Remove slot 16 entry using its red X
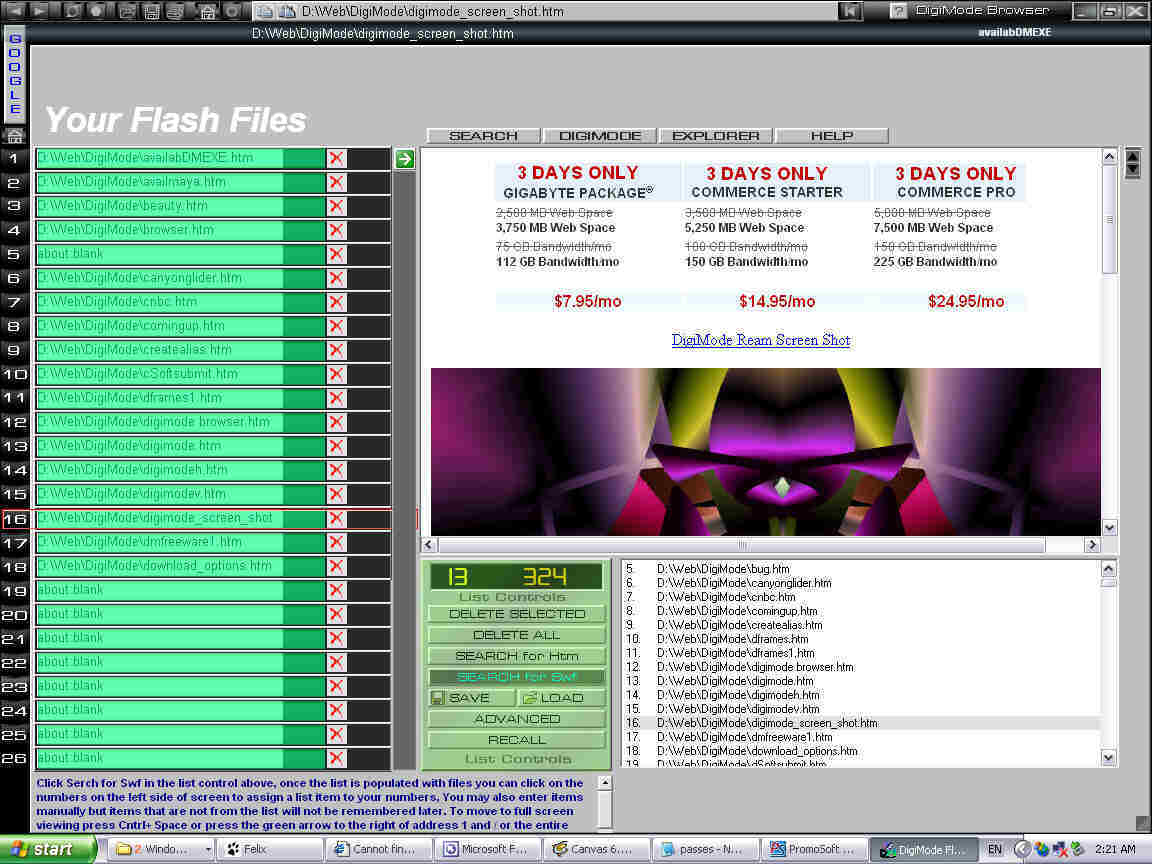 tap(336, 518)
